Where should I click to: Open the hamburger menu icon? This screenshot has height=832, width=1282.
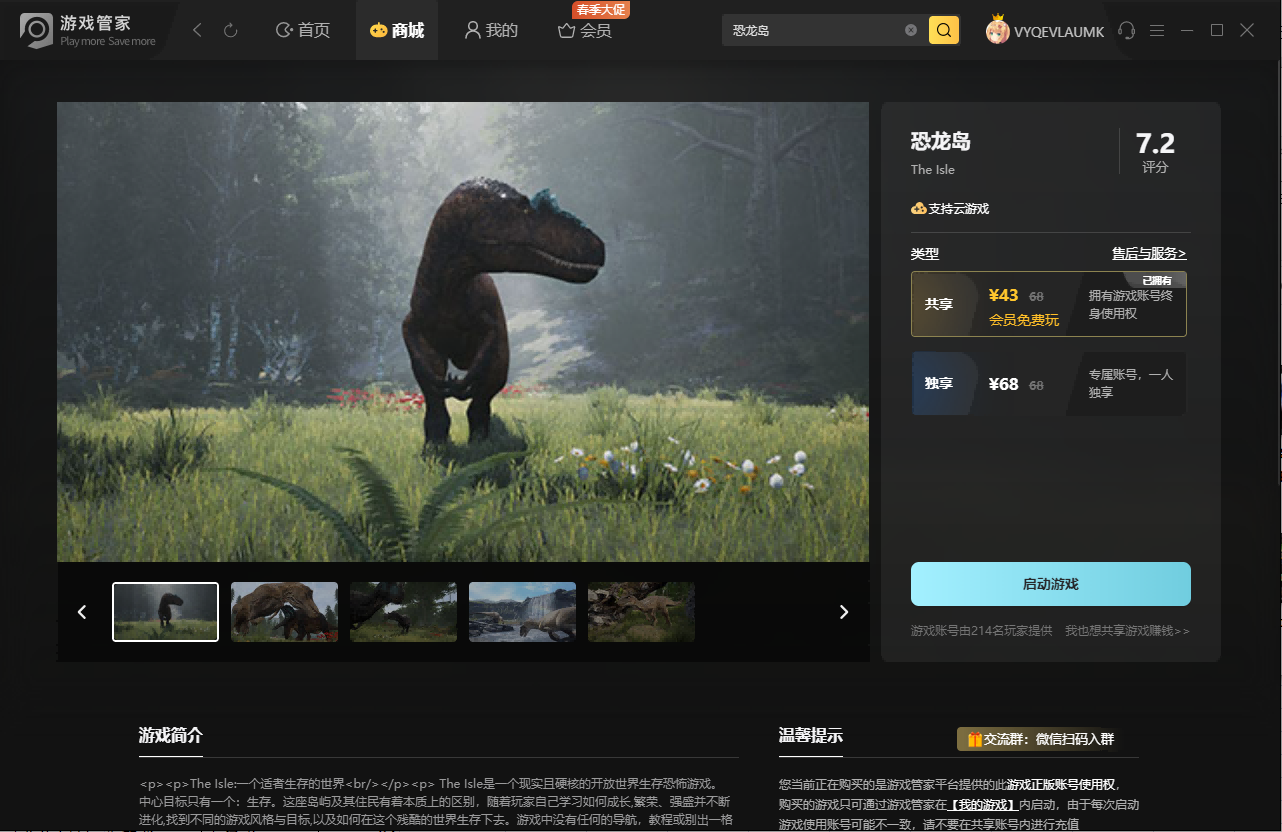pyautogui.click(x=1157, y=31)
